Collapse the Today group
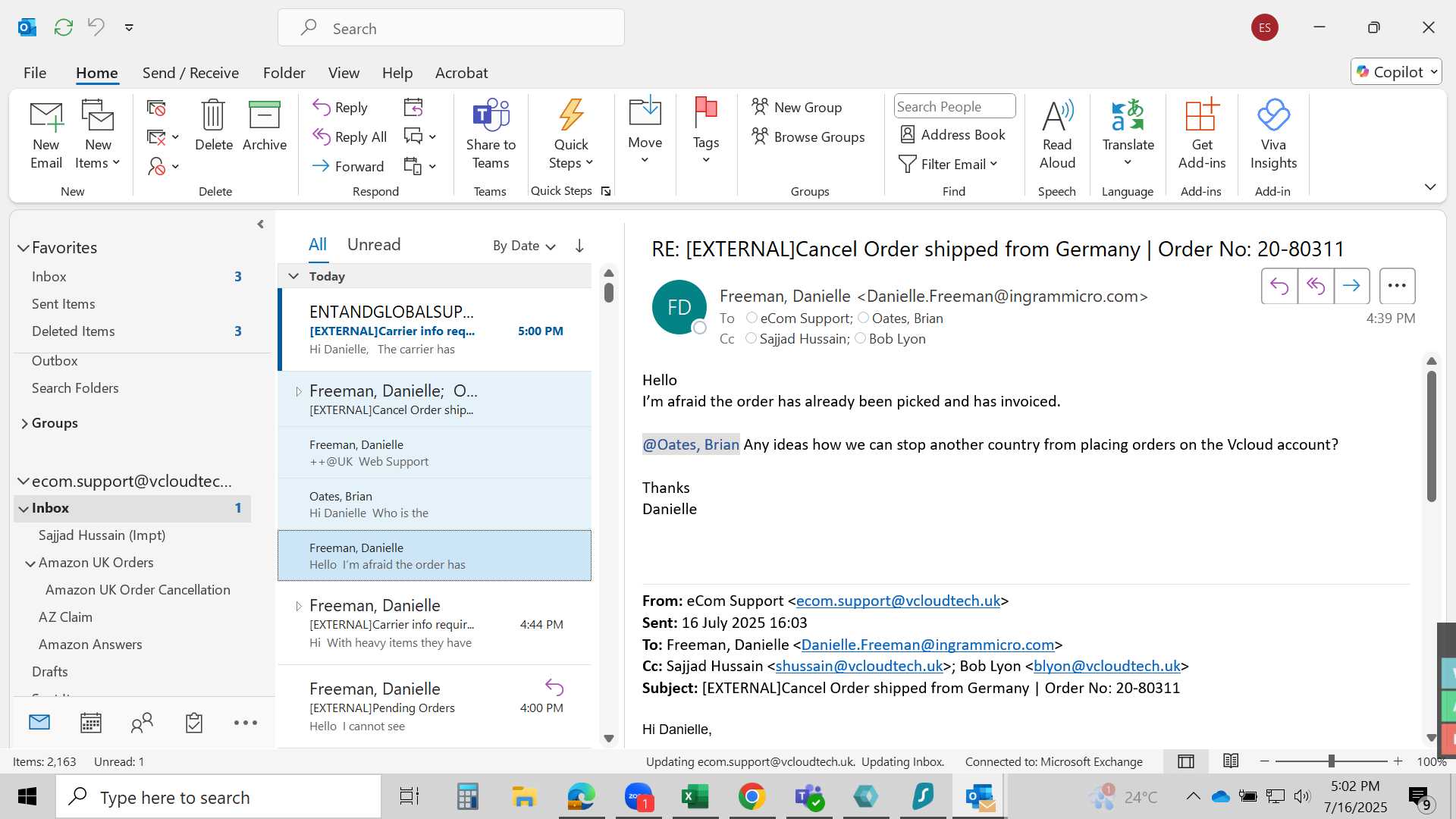Image resolution: width=1456 pixels, height=819 pixels. point(293,276)
